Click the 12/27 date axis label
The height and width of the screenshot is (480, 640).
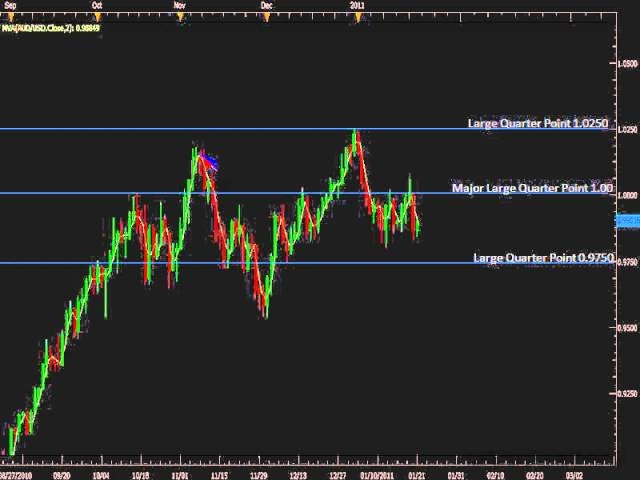(338, 476)
